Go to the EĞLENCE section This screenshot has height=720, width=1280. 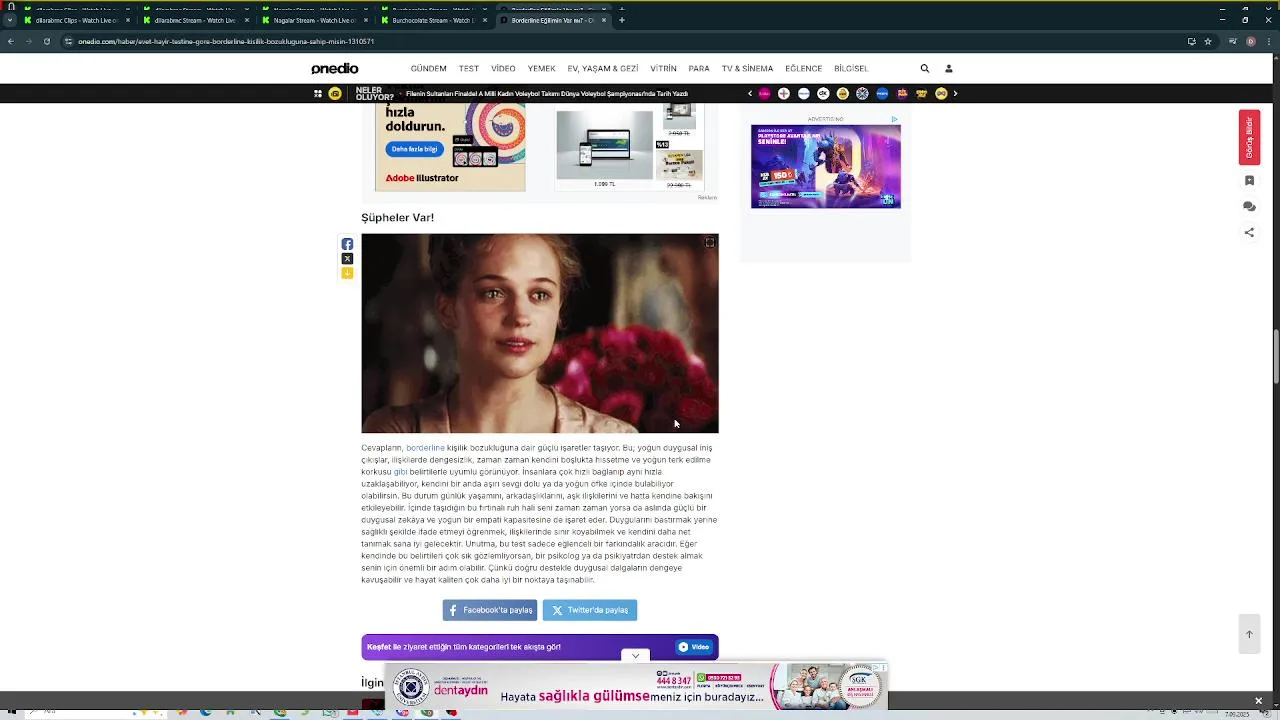[803, 69]
